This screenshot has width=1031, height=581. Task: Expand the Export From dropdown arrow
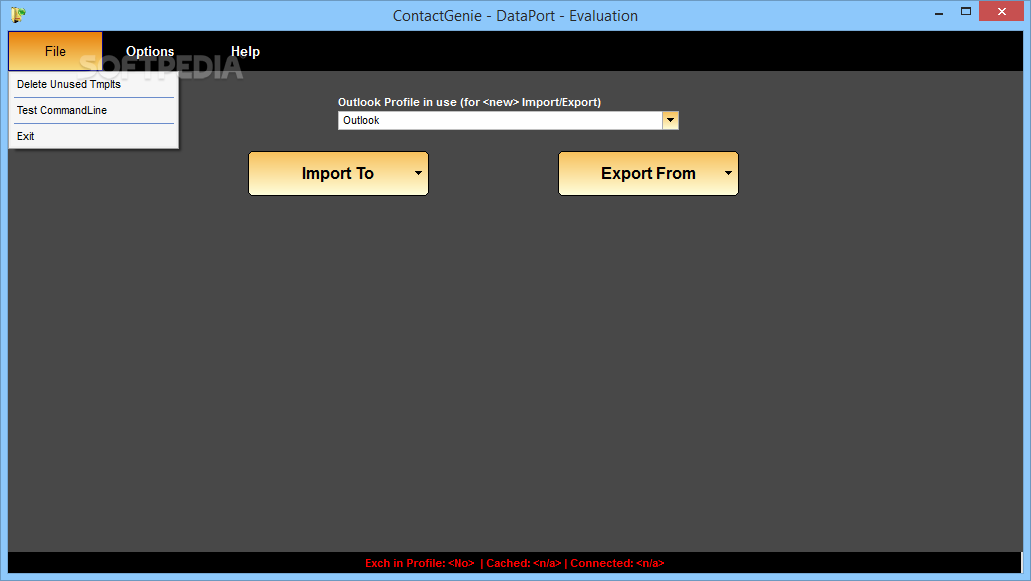pos(729,174)
